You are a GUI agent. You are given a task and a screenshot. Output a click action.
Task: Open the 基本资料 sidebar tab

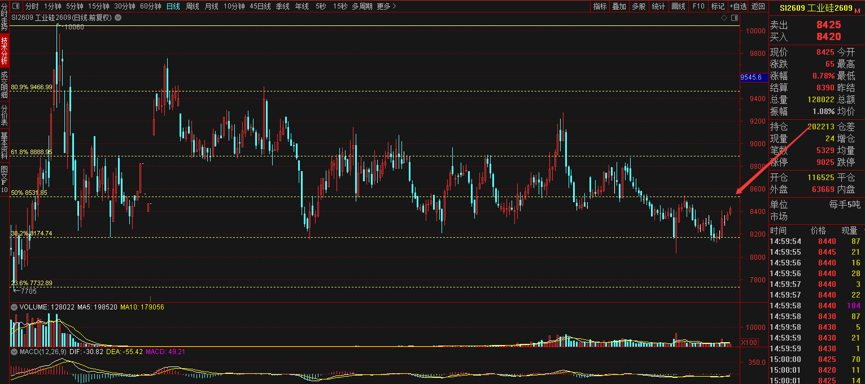pos(4,145)
